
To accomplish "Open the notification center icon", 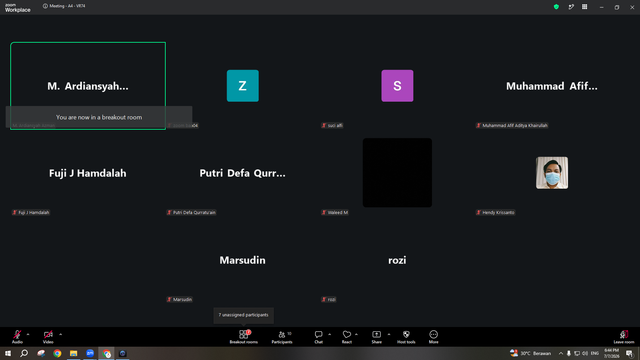I will point(629,353).
